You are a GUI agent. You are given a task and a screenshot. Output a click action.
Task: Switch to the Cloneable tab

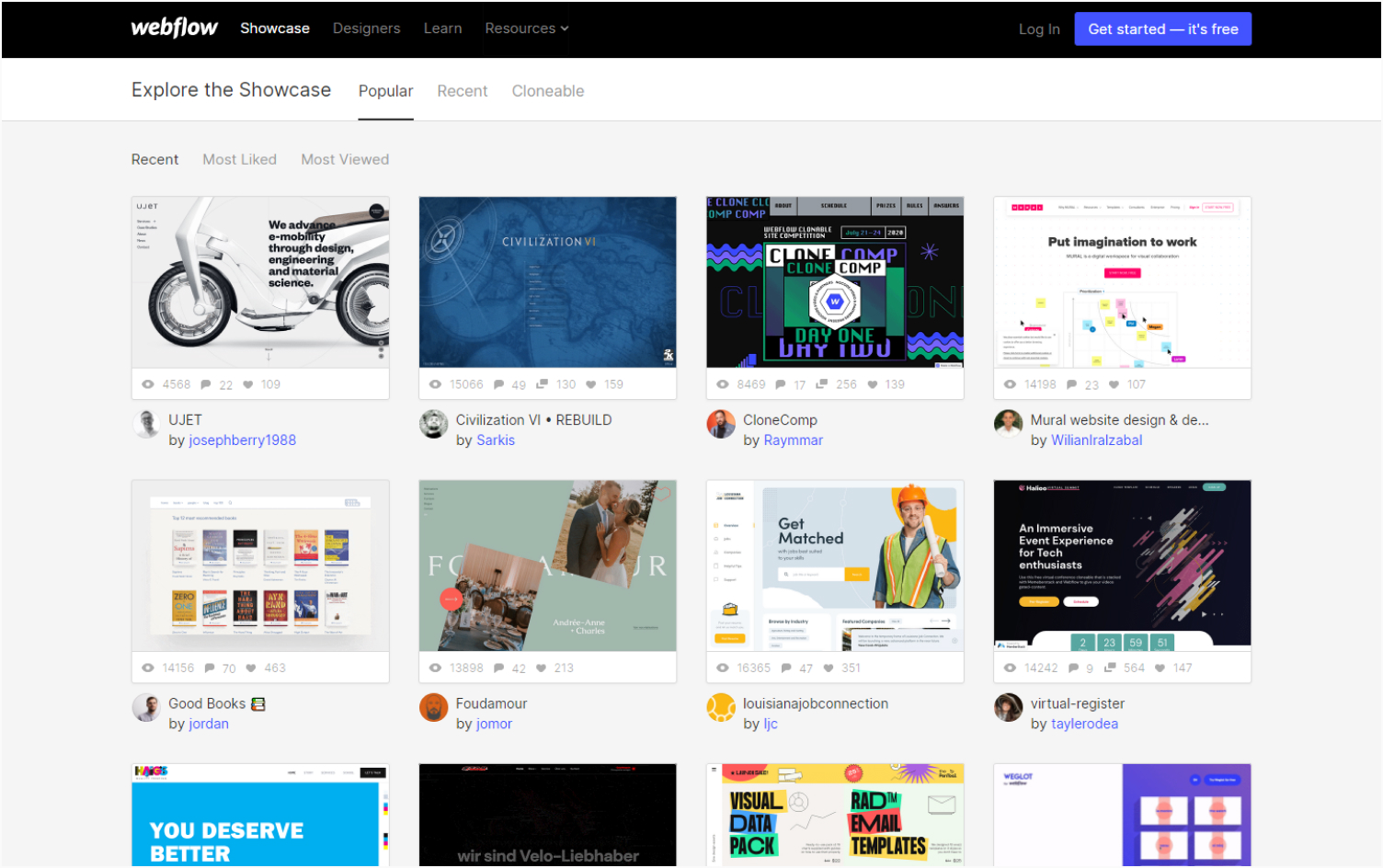click(548, 91)
